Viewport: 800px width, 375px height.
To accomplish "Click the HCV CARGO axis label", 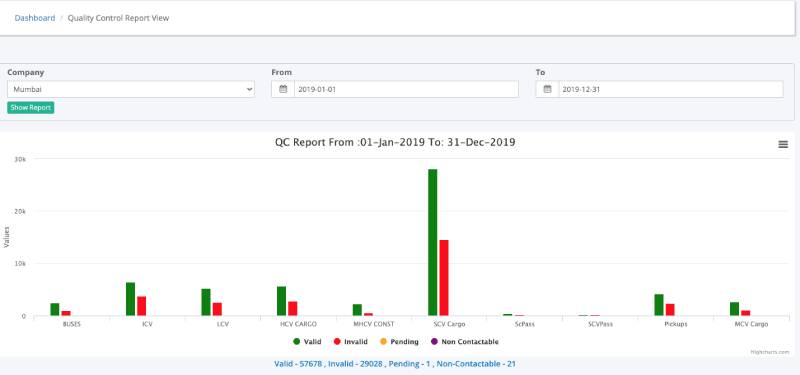I will tap(298, 324).
